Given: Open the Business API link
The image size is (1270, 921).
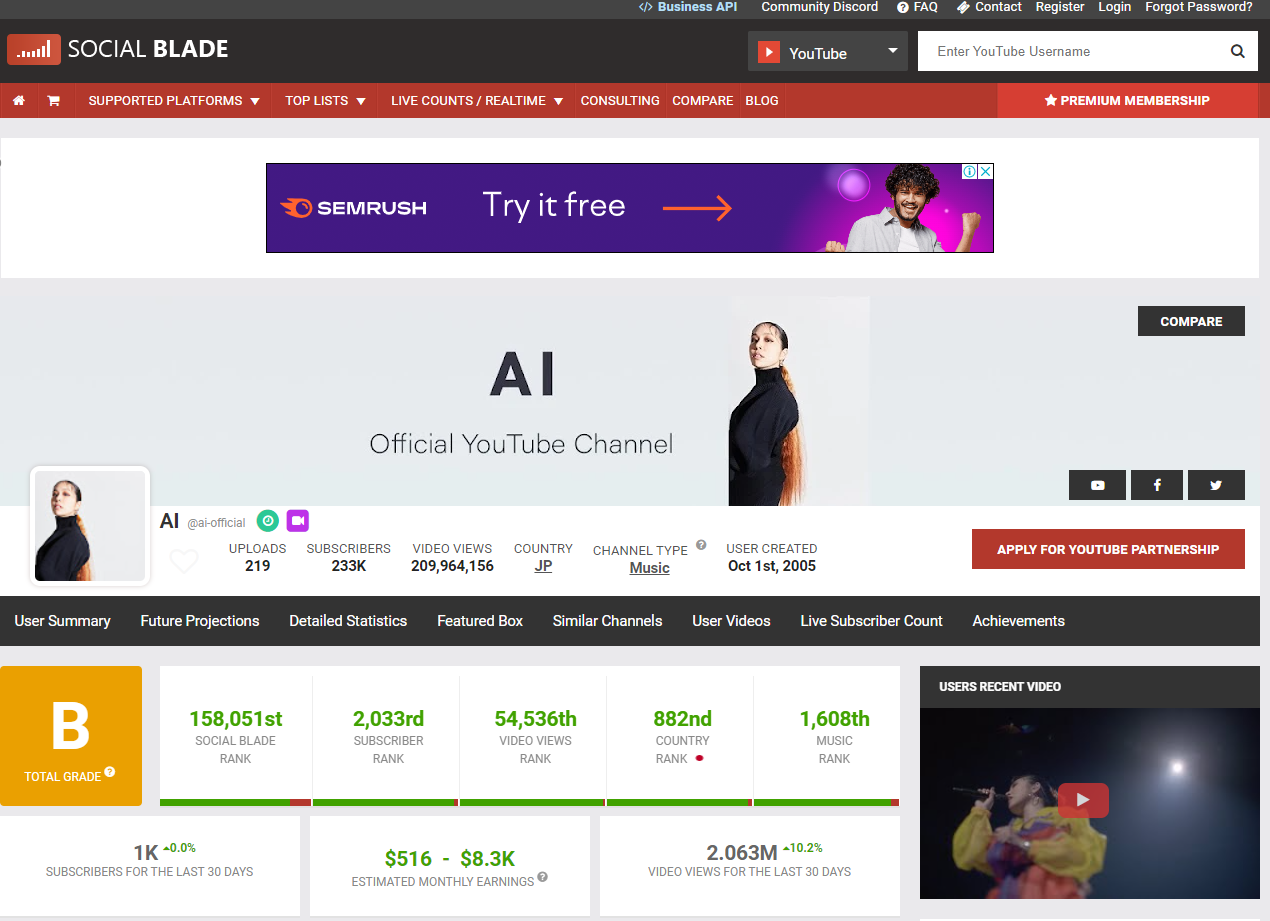Looking at the screenshot, I should click(688, 7).
